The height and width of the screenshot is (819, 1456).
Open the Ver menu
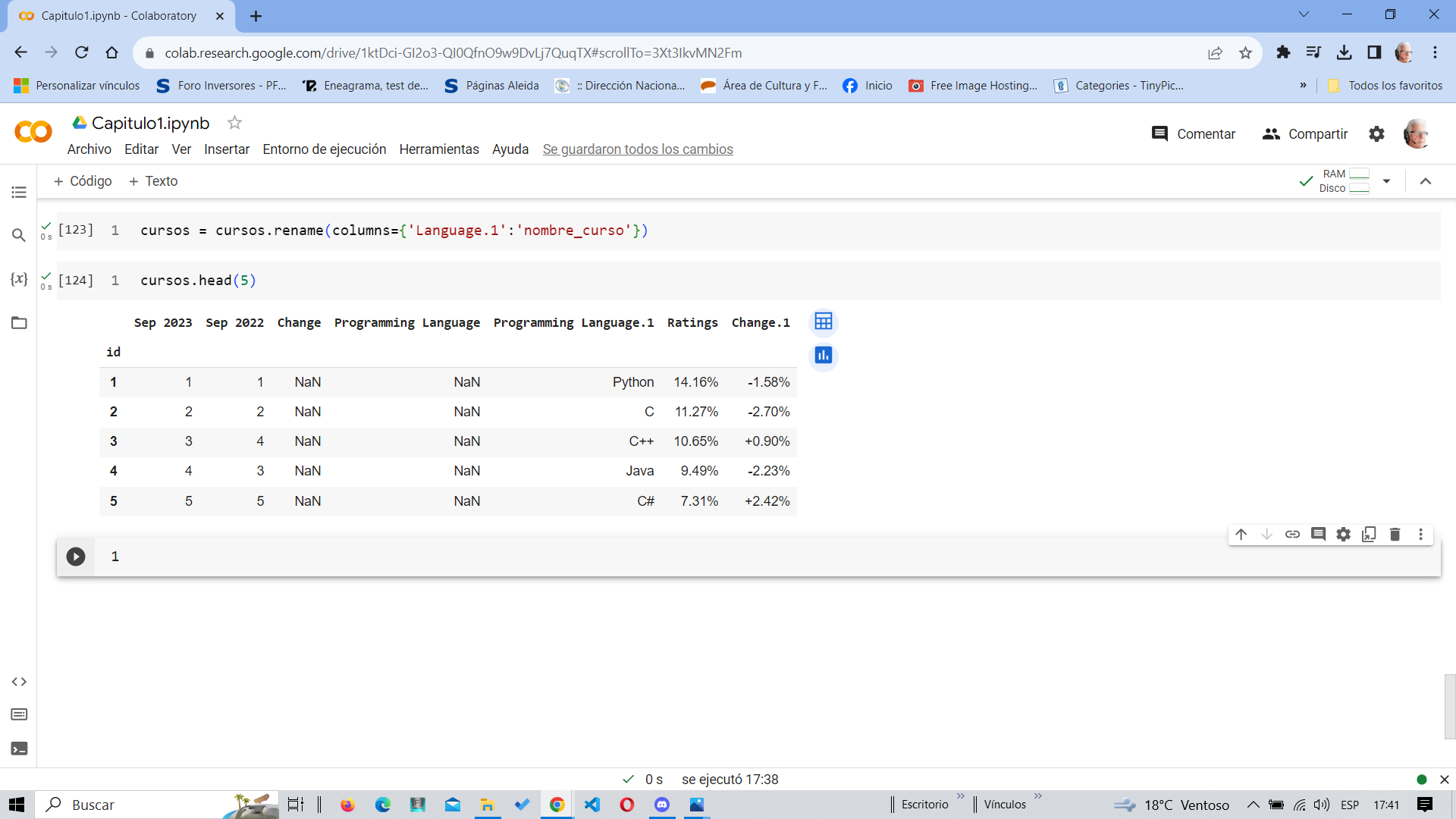[x=181, y=149]
